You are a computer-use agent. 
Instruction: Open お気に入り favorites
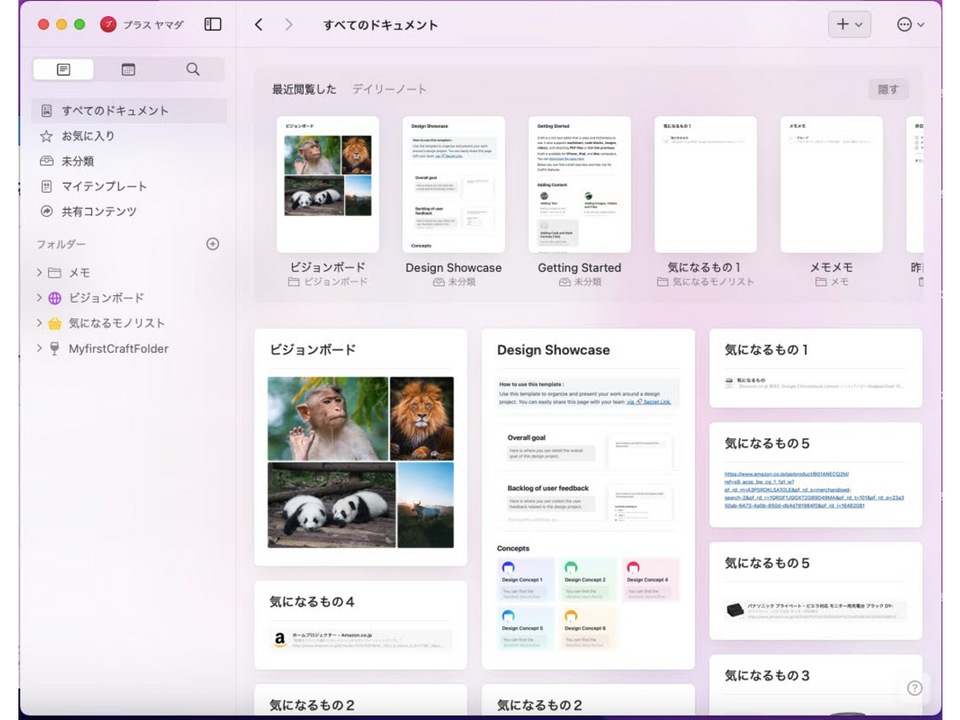coord(88,136)
